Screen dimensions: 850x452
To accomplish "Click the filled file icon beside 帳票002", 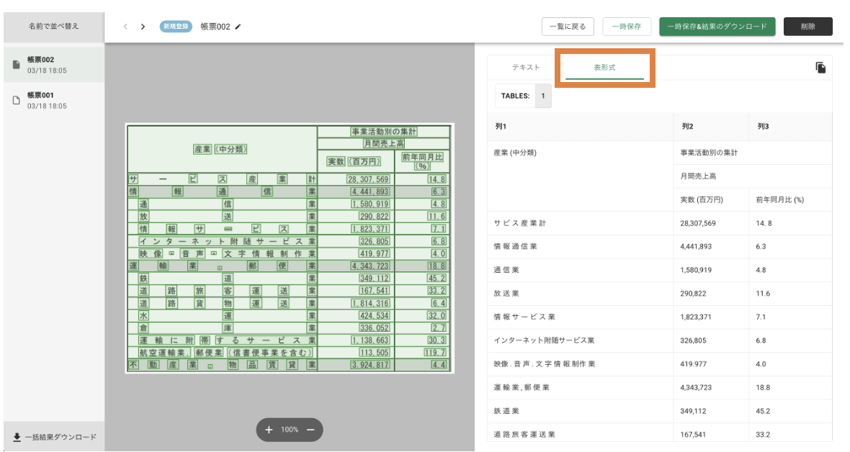I will 16,65.
